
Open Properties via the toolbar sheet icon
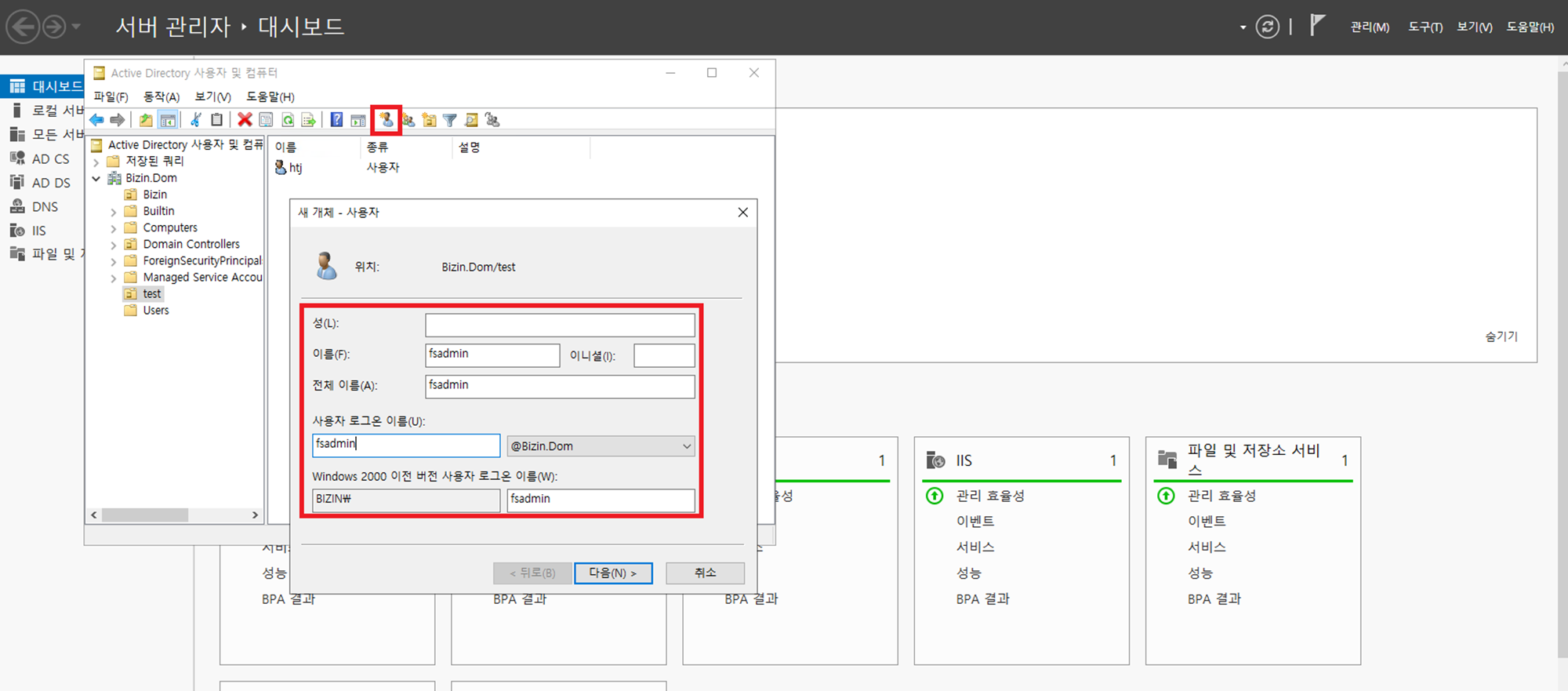(267, 120)
